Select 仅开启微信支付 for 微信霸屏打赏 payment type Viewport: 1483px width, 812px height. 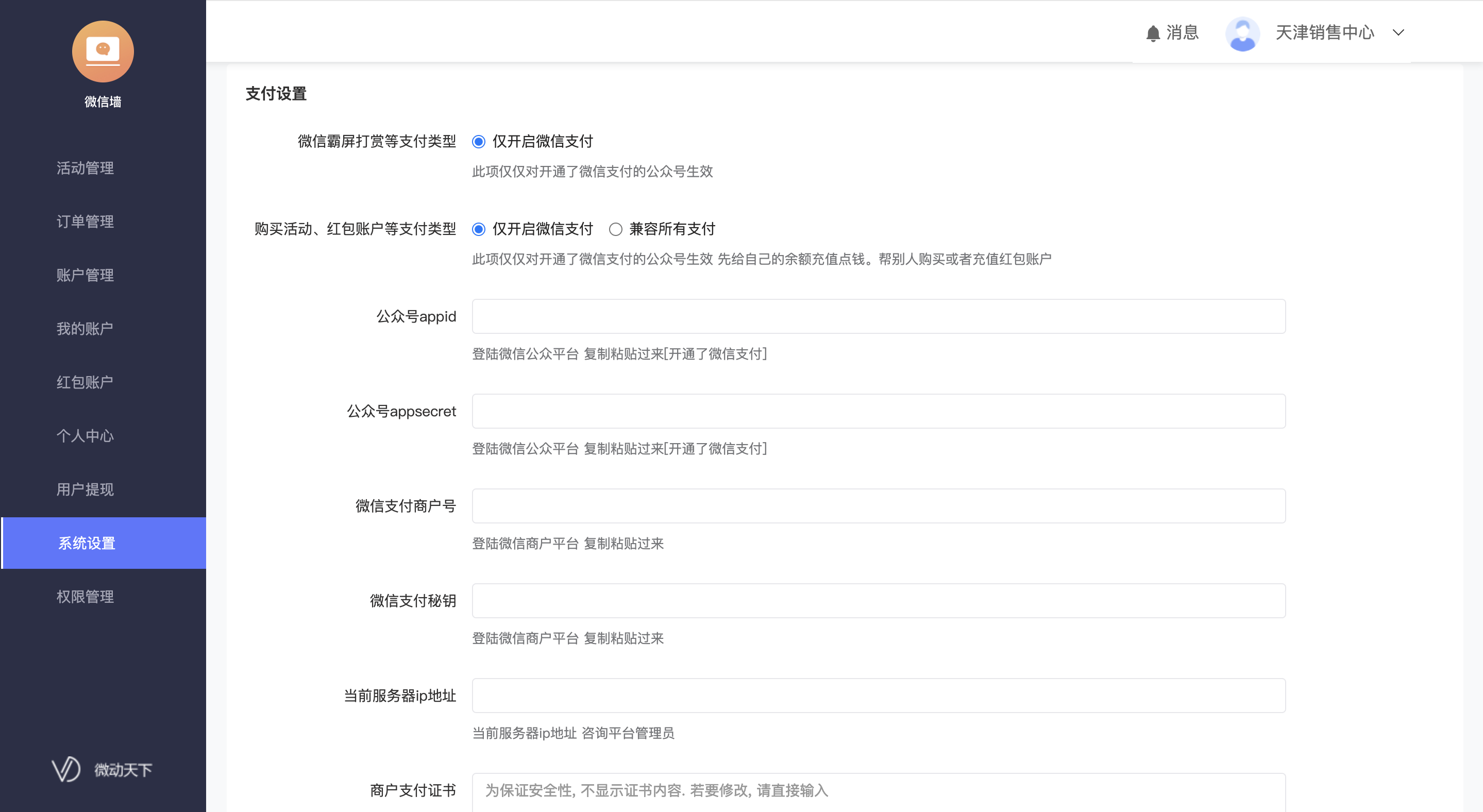pyautogui.click(x=478, y=142)
